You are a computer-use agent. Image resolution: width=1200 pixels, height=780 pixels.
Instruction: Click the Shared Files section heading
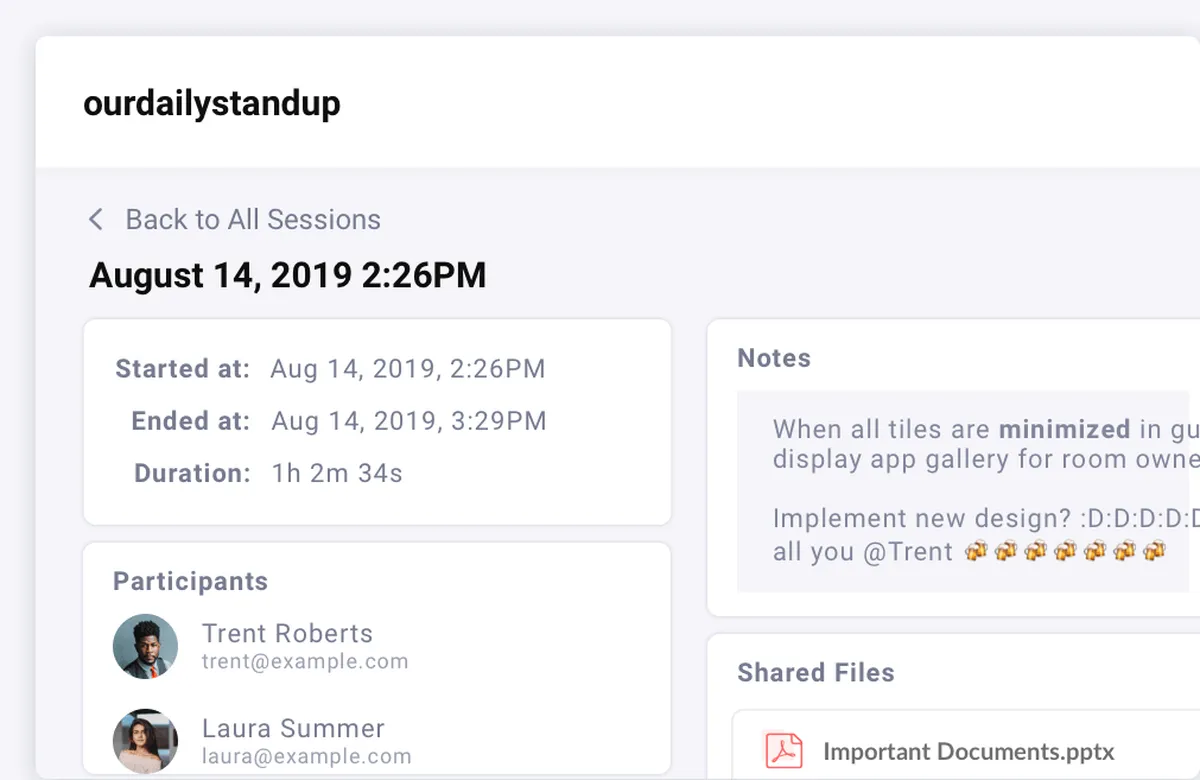coord(816,672)
